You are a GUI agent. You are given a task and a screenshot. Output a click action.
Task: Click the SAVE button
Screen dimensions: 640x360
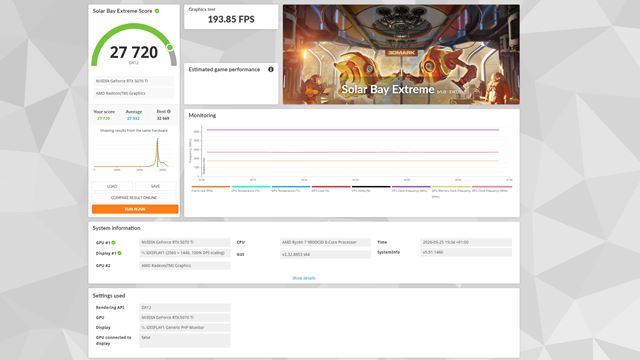(x=156, y=186)
